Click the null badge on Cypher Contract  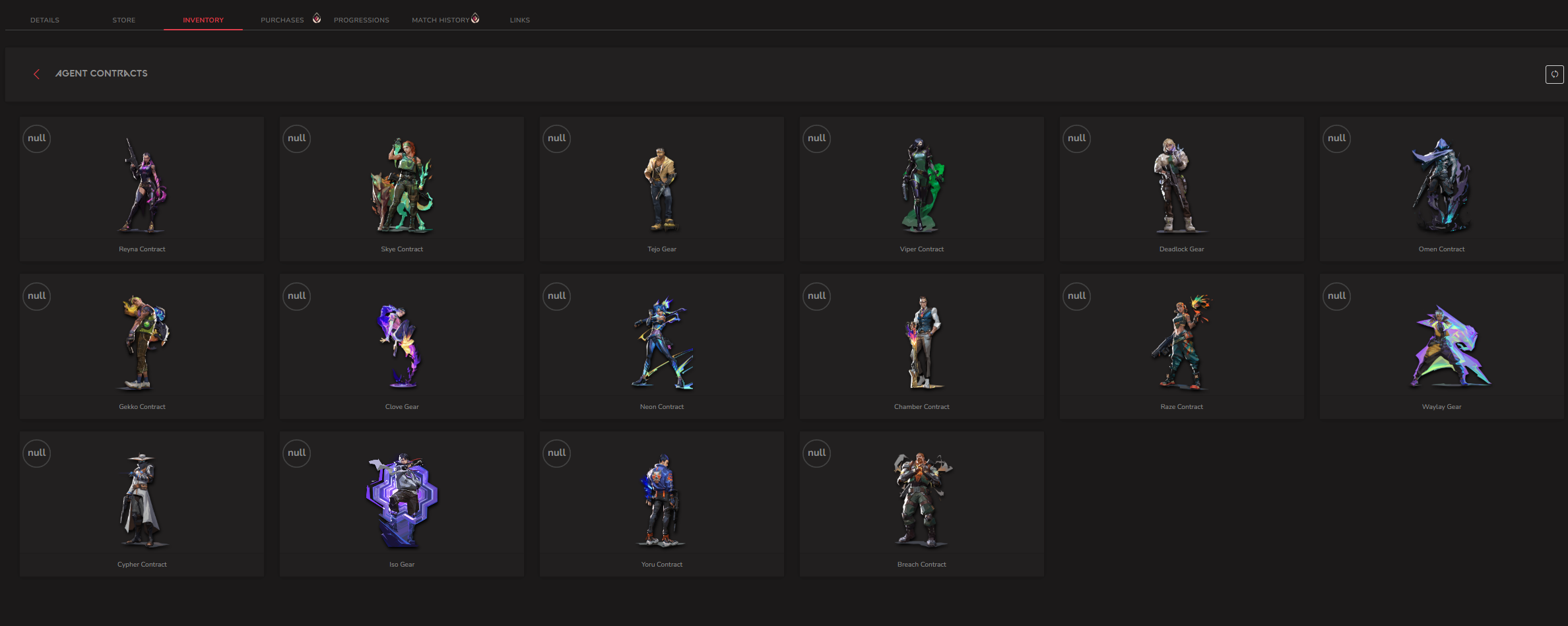37,453
